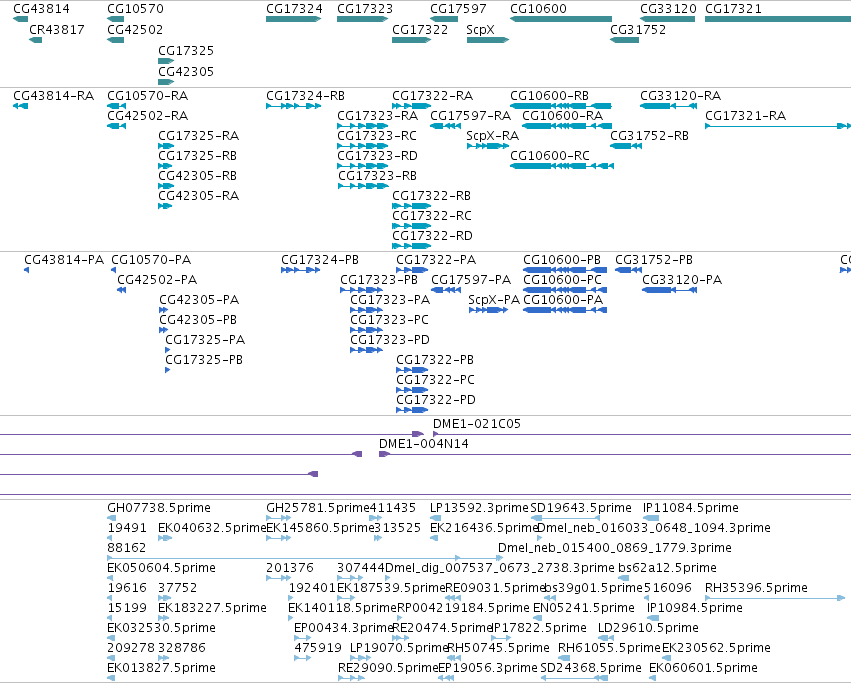The width and height of the screenshot is (851, 683).
Task: Select protein CG42305-PA
Action: pyautogui.click(x=199, y=300)
